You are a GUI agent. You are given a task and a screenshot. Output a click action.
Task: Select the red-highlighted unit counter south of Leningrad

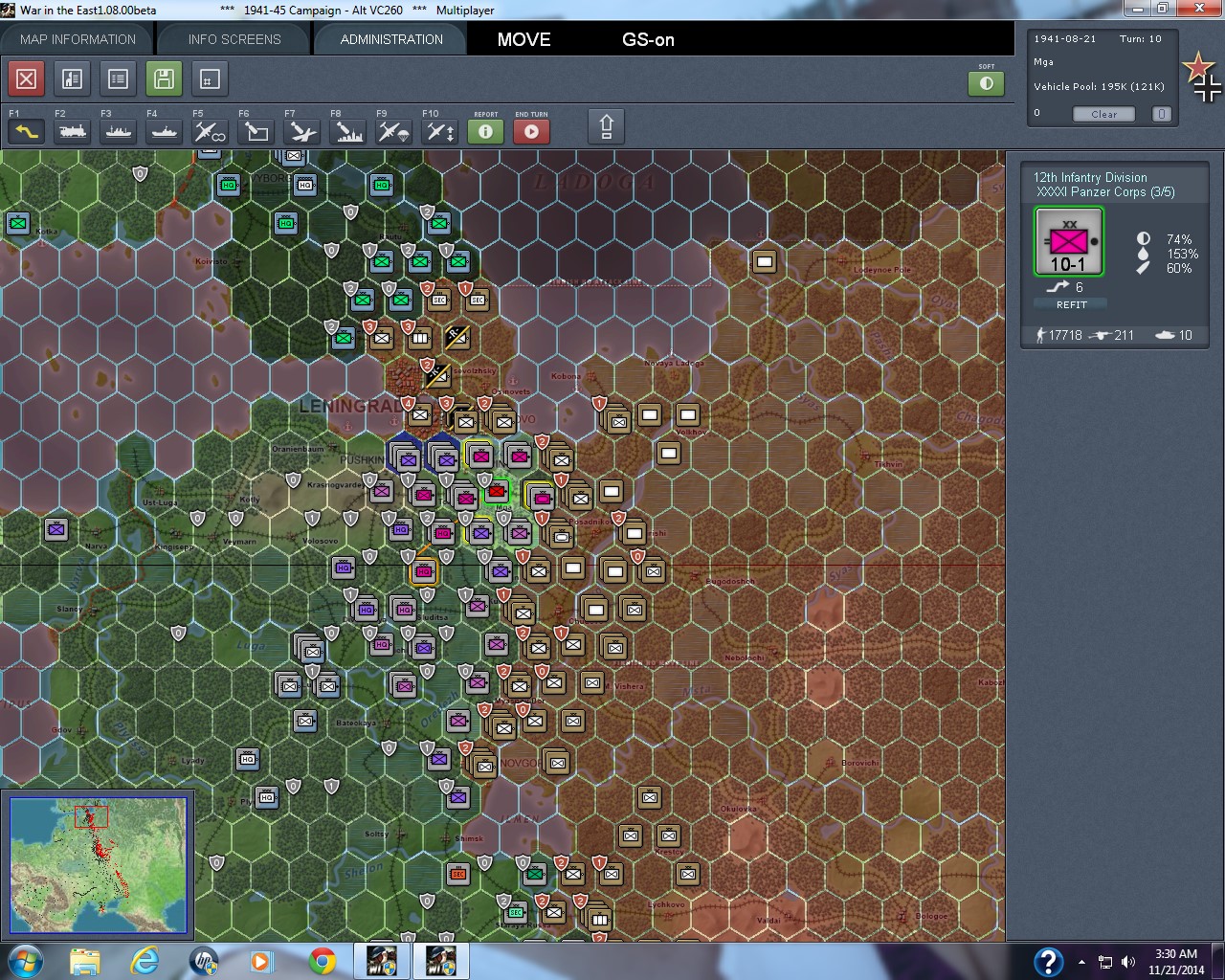(496, 493)
